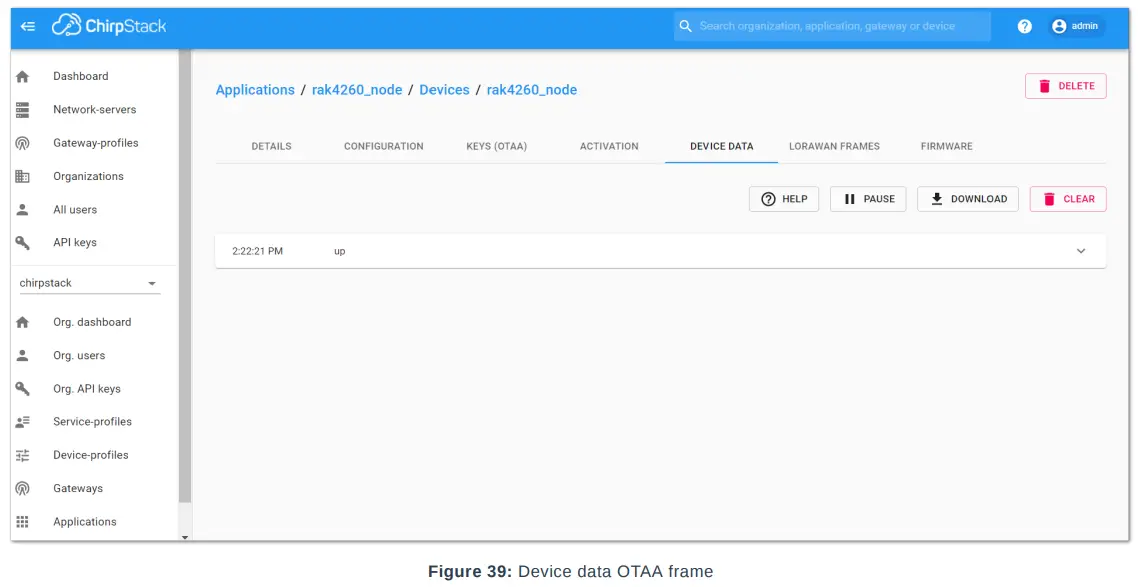
Task: Click the help question mark icon in header
Action: 1024,26
